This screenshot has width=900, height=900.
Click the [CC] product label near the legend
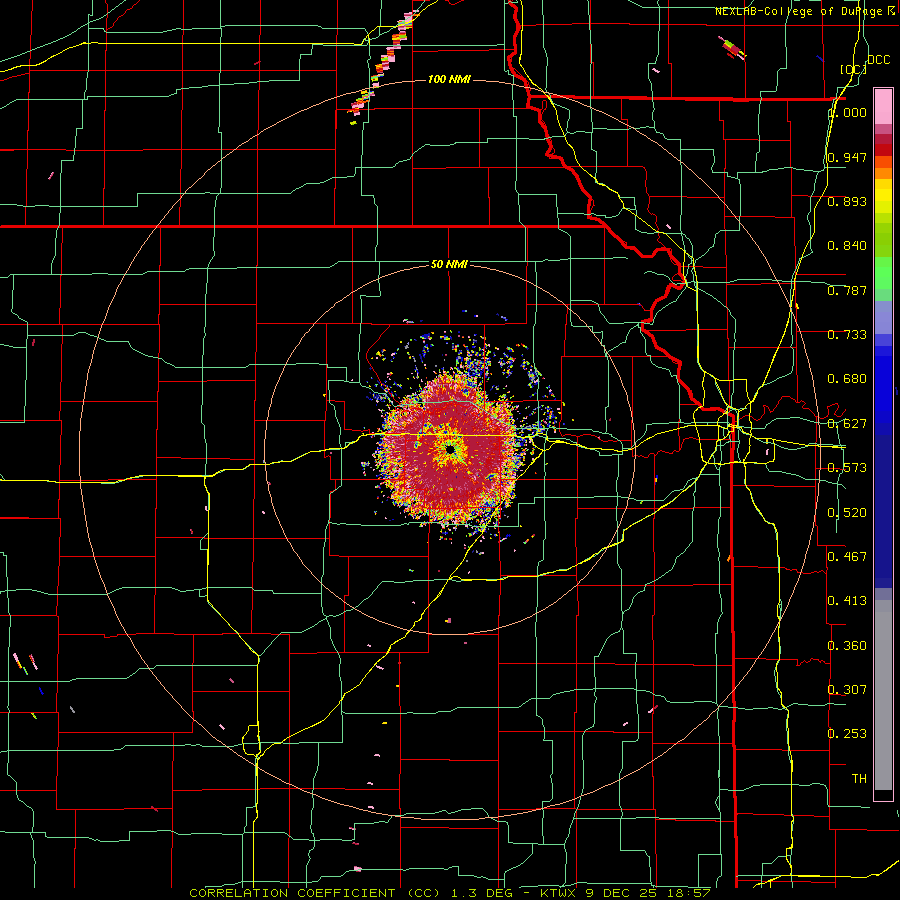[854, 69]
